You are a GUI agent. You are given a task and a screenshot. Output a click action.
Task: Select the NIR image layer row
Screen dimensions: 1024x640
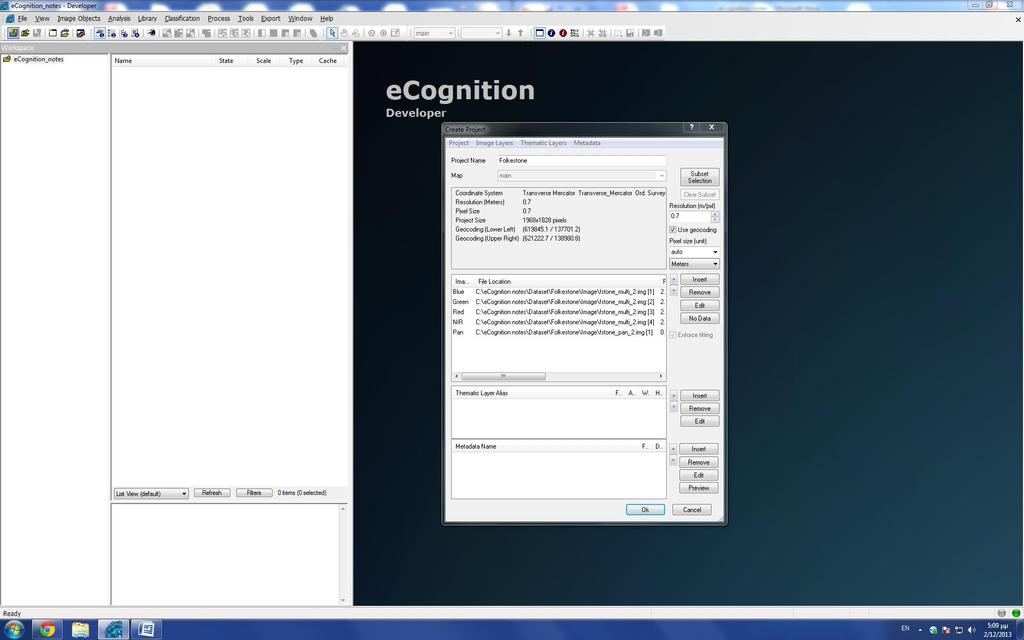tap(558, 322)
